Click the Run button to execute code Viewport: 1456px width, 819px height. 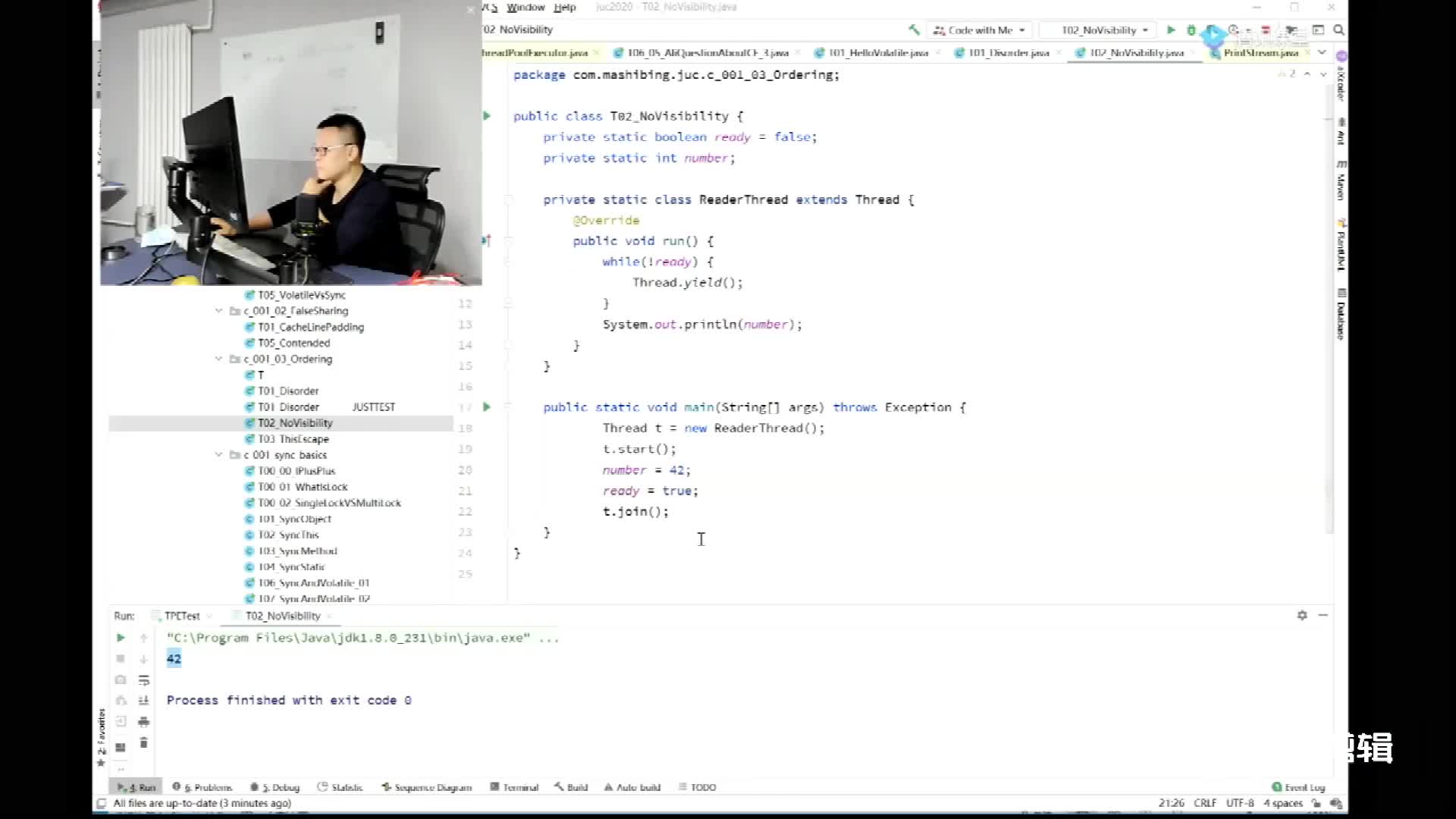1171,30
